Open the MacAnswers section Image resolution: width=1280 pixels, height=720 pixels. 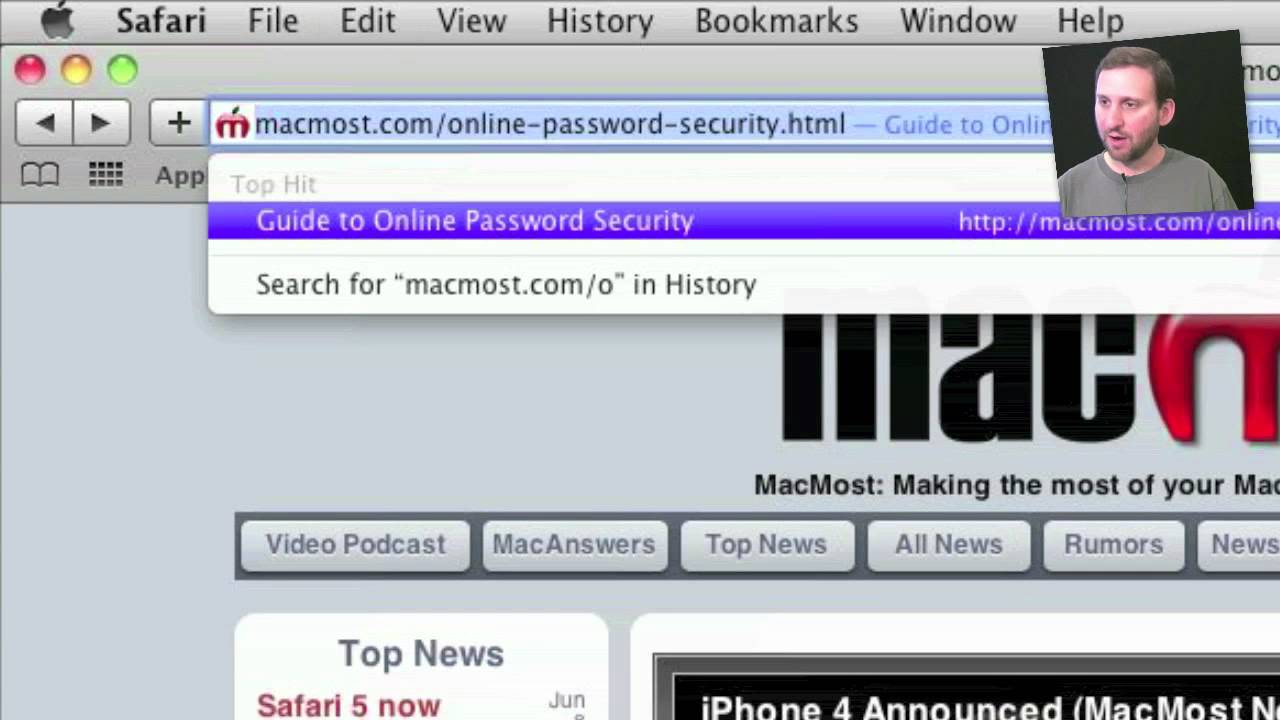pyautogui.click(x=574, y=545)
